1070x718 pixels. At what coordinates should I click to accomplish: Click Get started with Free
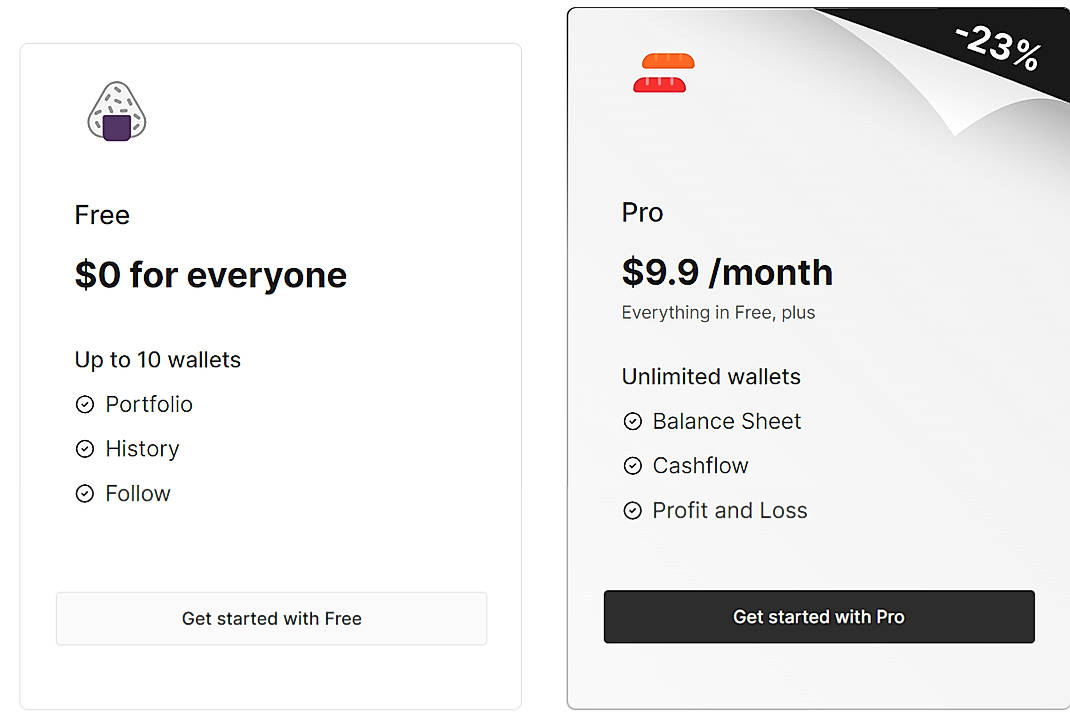coord(271,618)
